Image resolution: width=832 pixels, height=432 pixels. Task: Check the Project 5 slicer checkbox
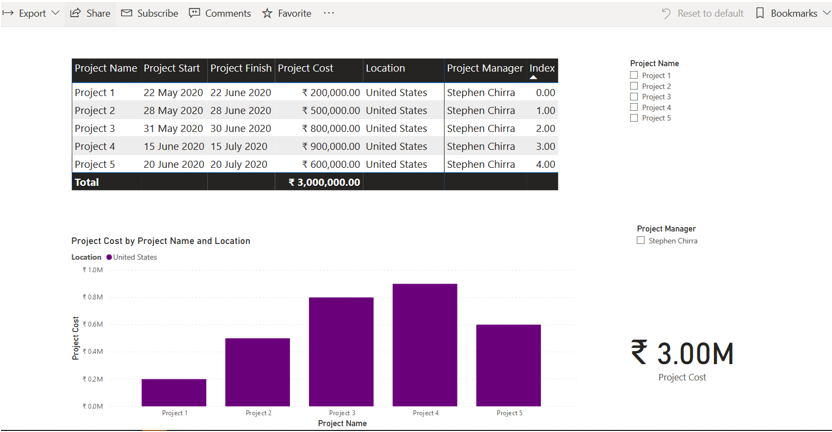pos(634,118)
